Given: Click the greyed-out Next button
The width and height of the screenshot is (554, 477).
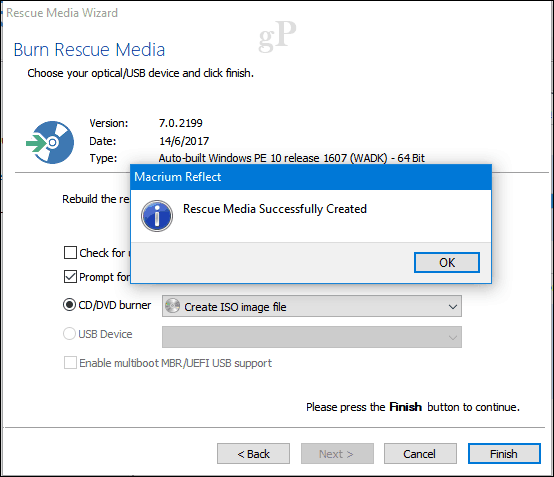Looking at the screenshot, I should pos(337,454).
